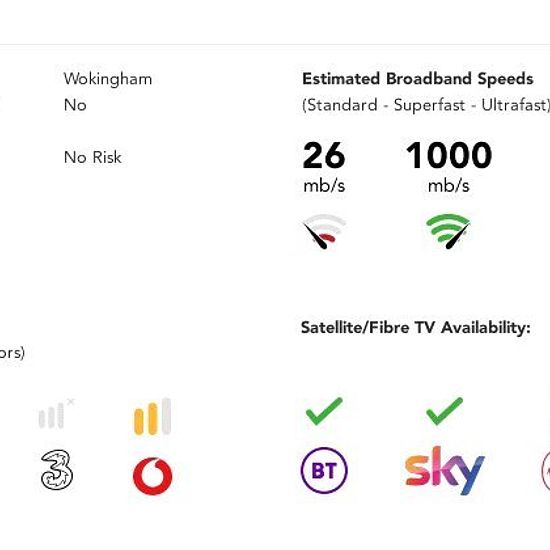This screenshot has width=550, height=550.
Task: Select the 1000 mb/s speed figure
Action: 449,166
